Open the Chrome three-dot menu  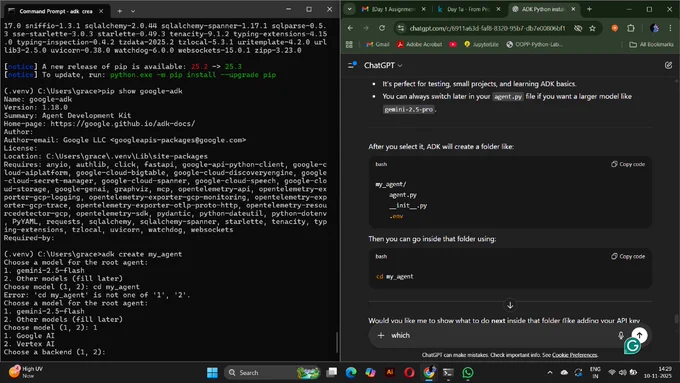pos(670,28)
